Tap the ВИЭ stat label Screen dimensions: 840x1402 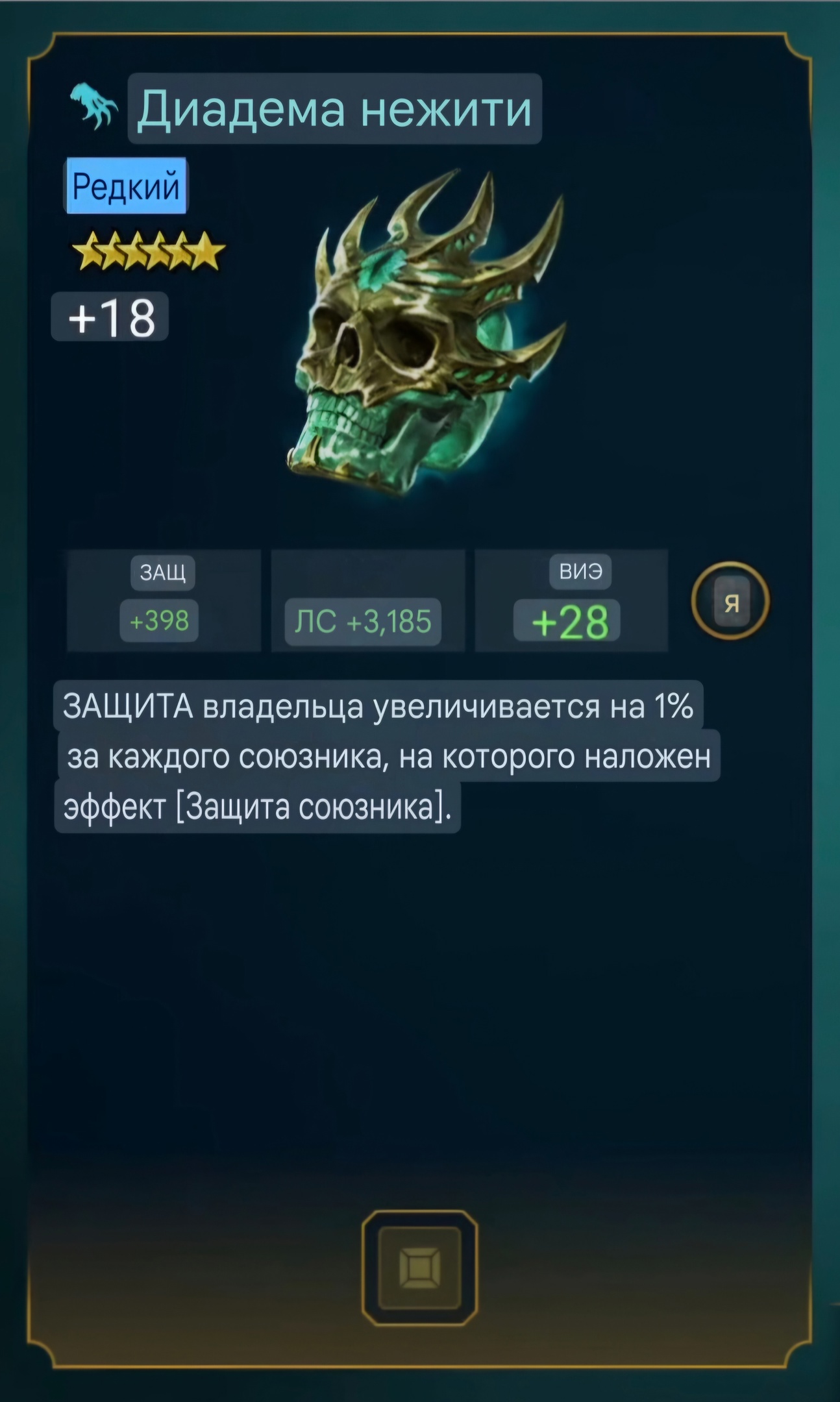(580, 571)
